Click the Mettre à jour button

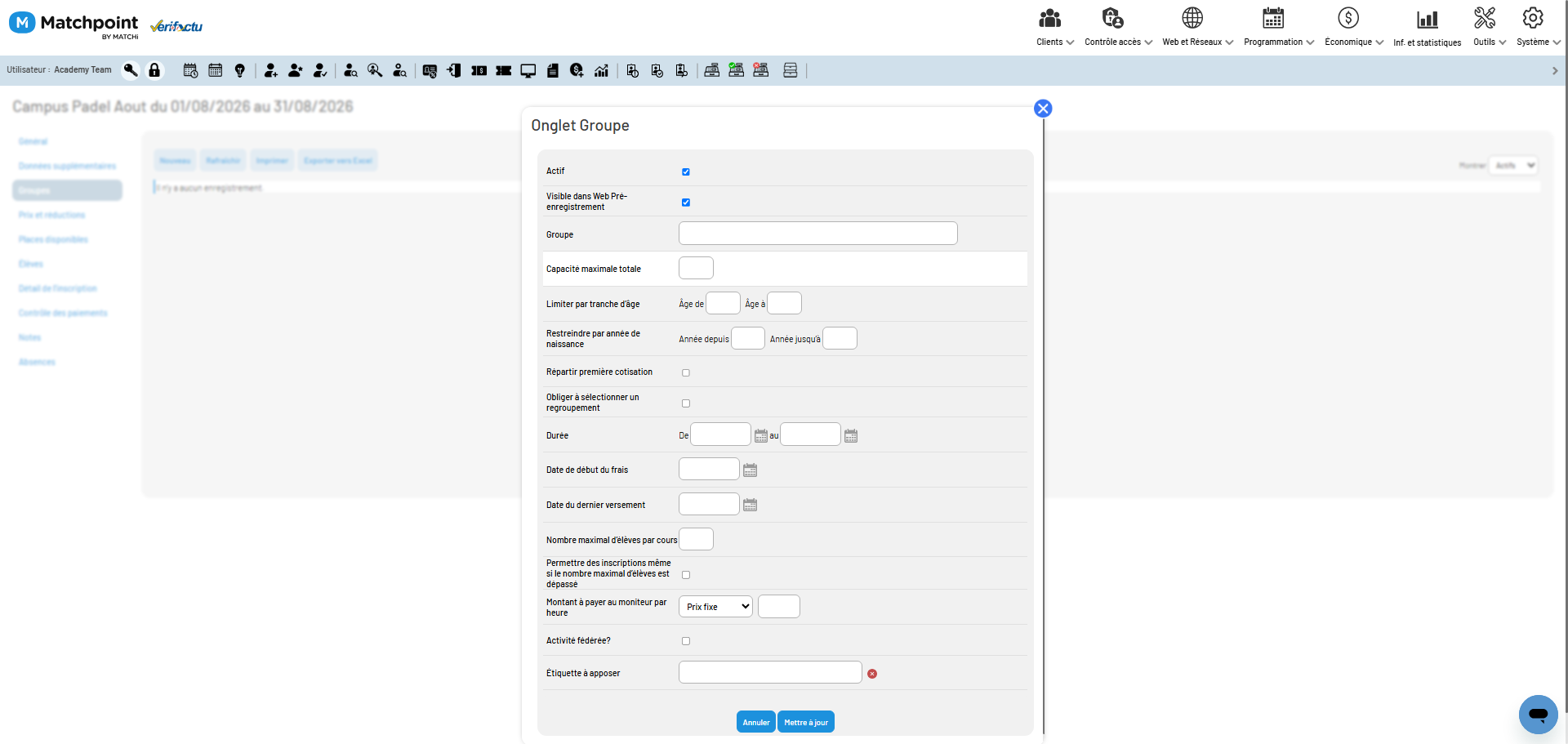coord(806,722)
